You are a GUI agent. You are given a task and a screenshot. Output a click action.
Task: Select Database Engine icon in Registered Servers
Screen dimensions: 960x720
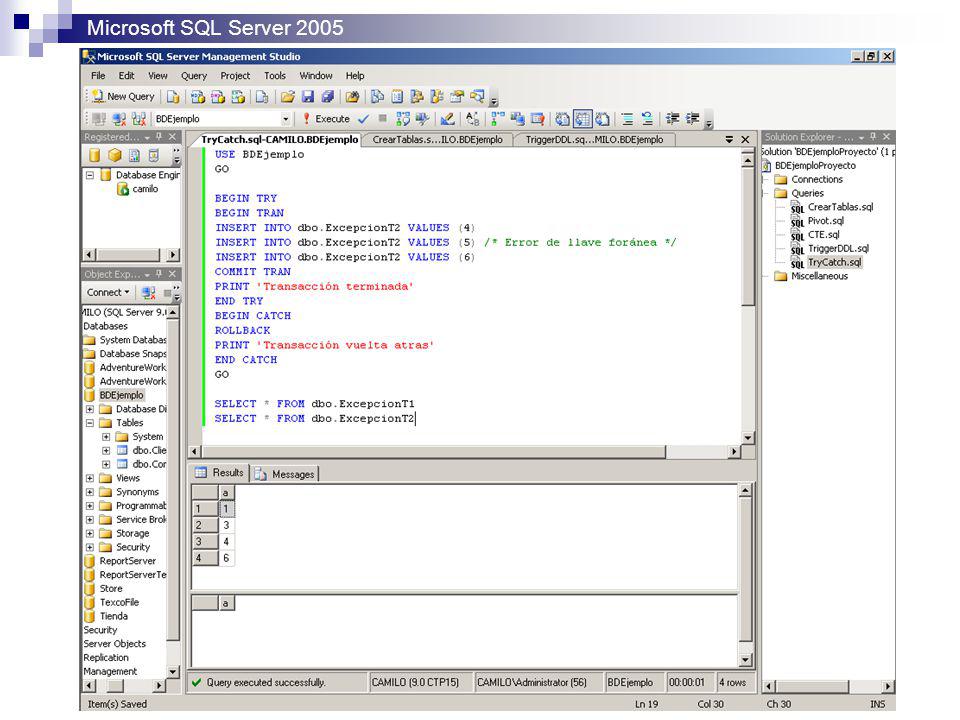tap(94, 156)
